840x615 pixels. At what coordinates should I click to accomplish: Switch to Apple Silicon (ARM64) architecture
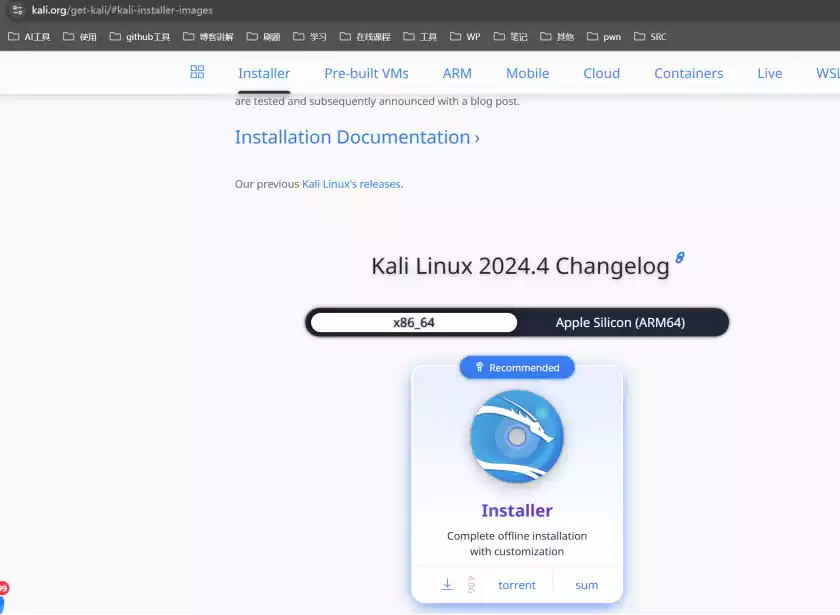pos(620,322)
